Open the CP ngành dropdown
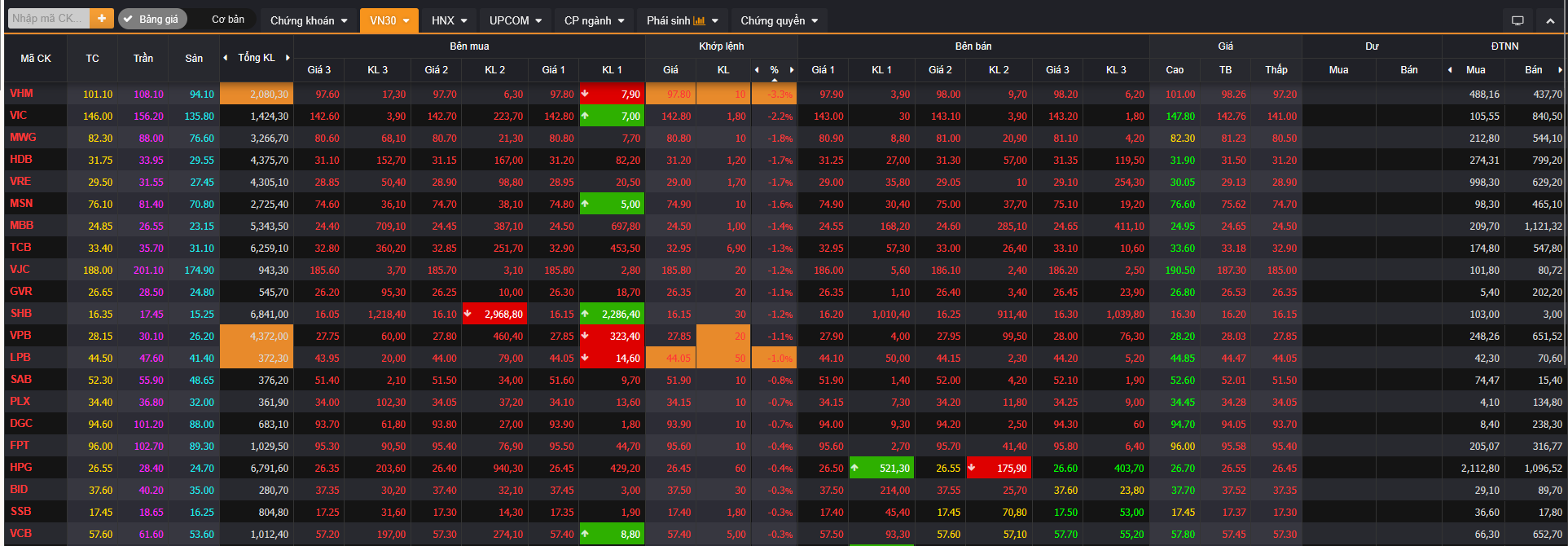The height and width of the screenshot is (546, 1568). tap(594, 20)
